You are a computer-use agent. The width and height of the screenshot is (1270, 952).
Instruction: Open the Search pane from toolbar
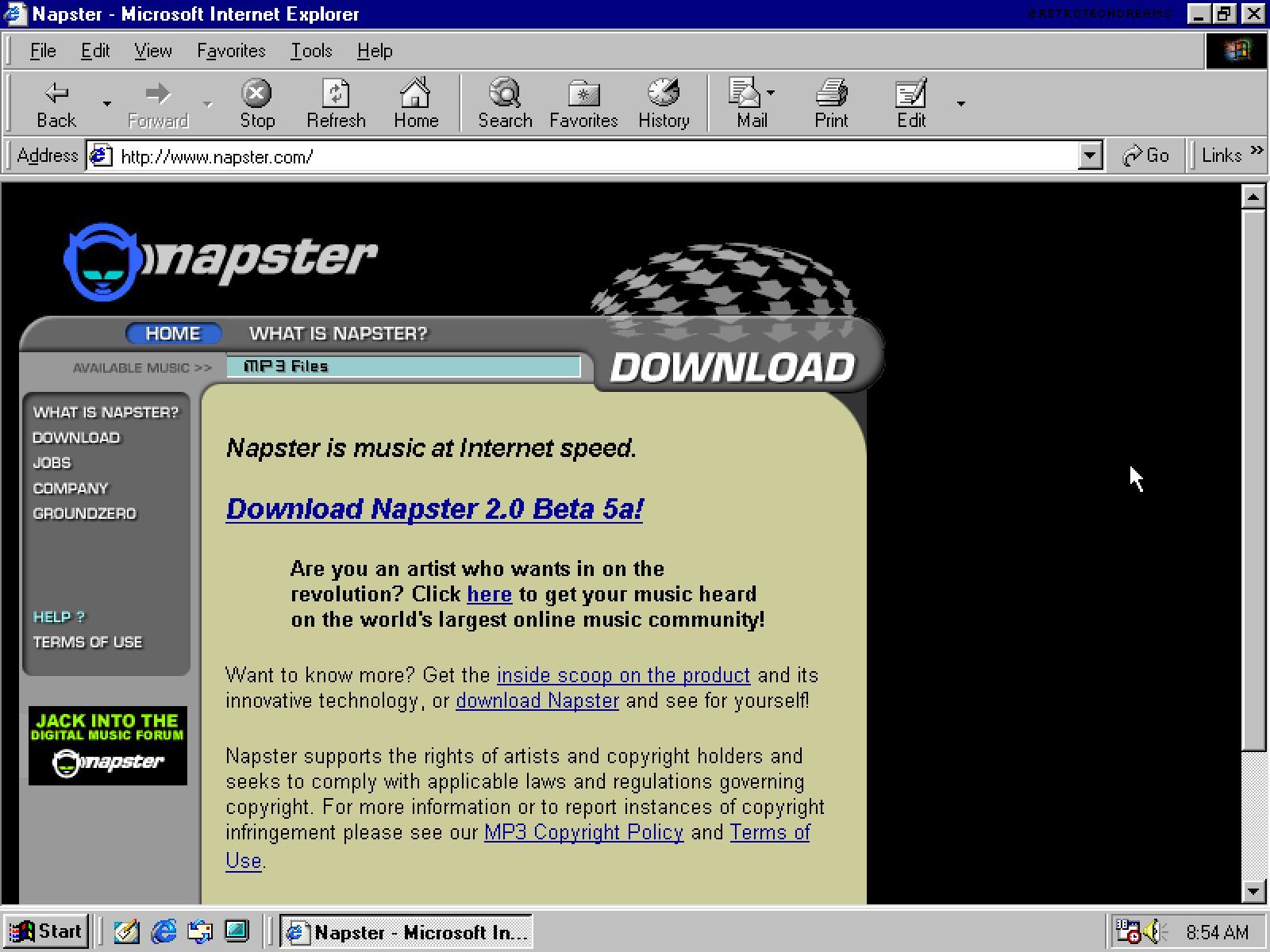click(x=505, y=104)
